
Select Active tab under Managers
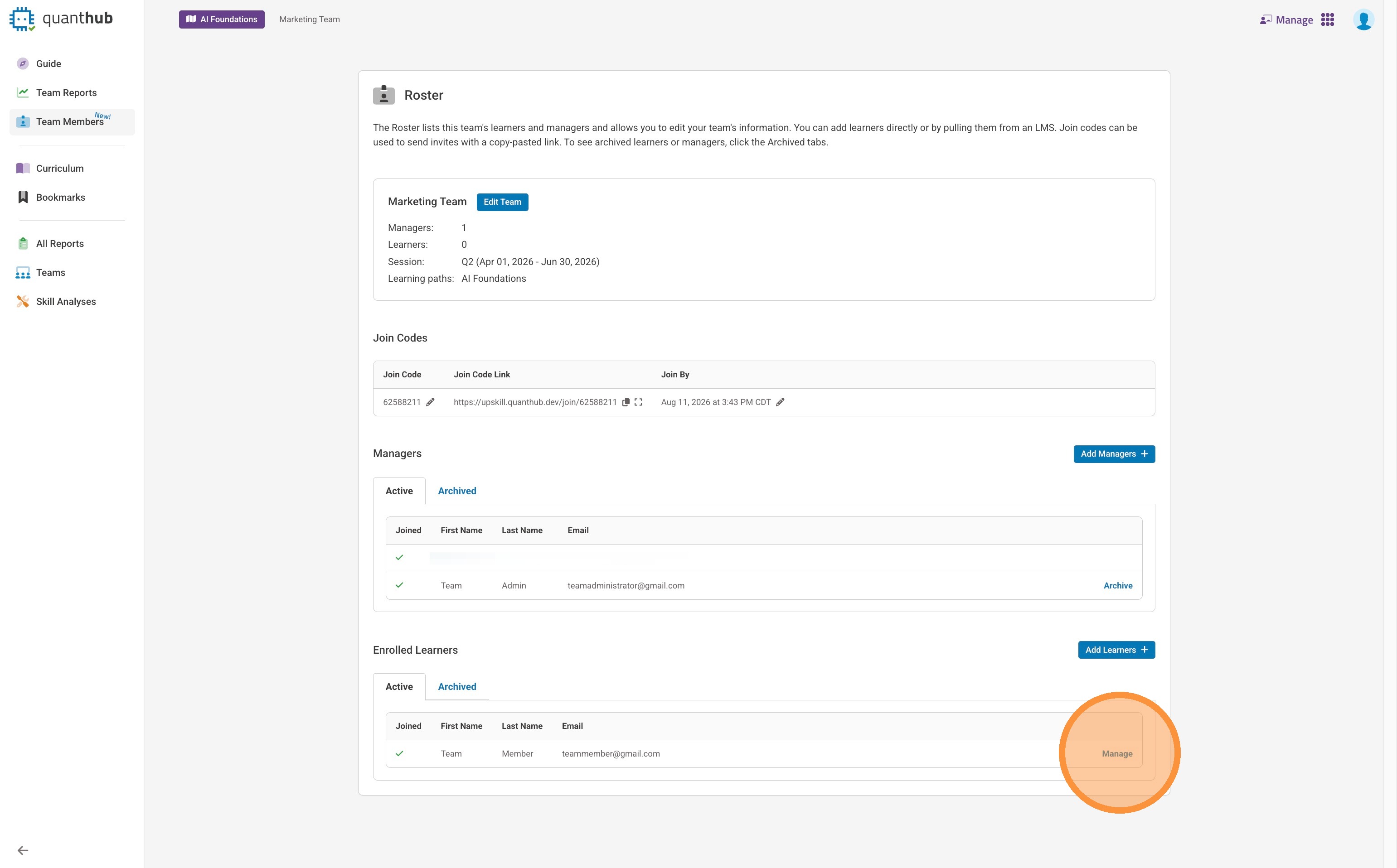coord(398,491)
